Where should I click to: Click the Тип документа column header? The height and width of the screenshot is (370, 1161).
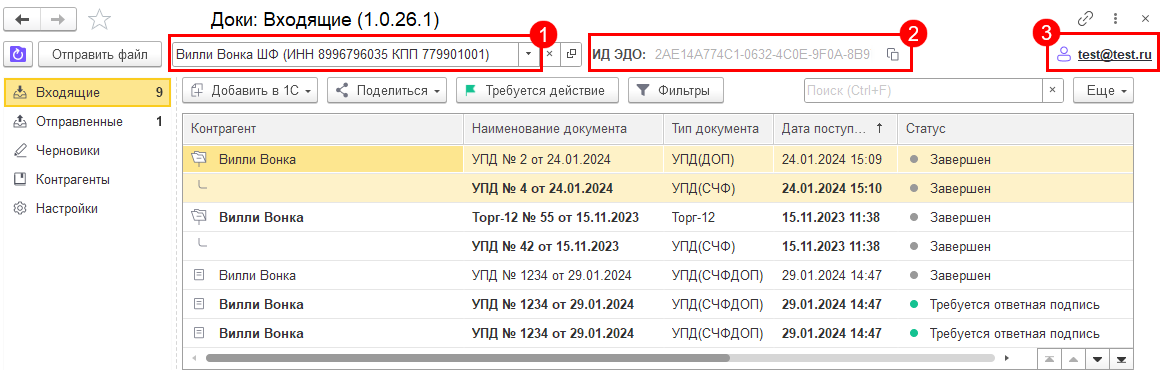(x=718, y=128)
